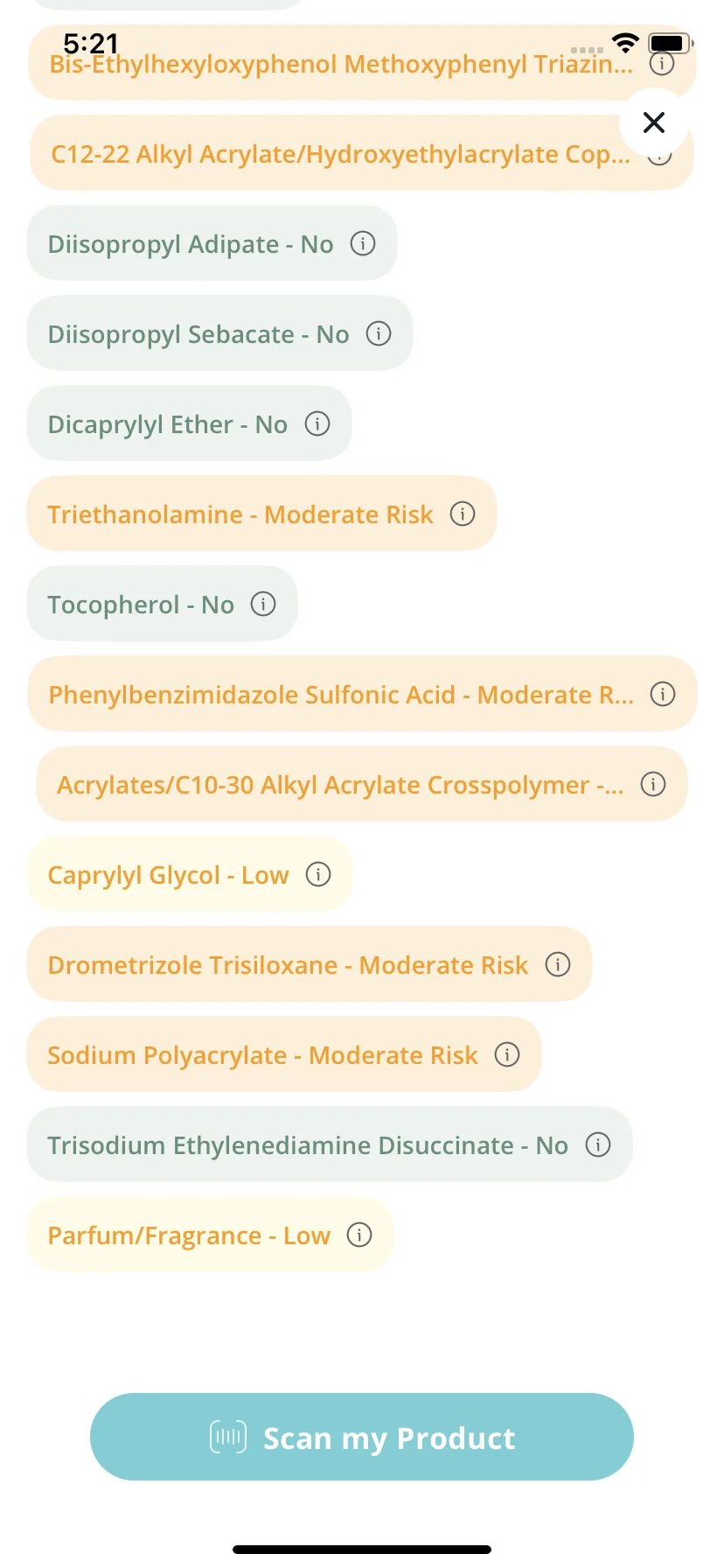
Task: Select the Caprylyl Glycol - Low chip
Action: coord(189,874)
